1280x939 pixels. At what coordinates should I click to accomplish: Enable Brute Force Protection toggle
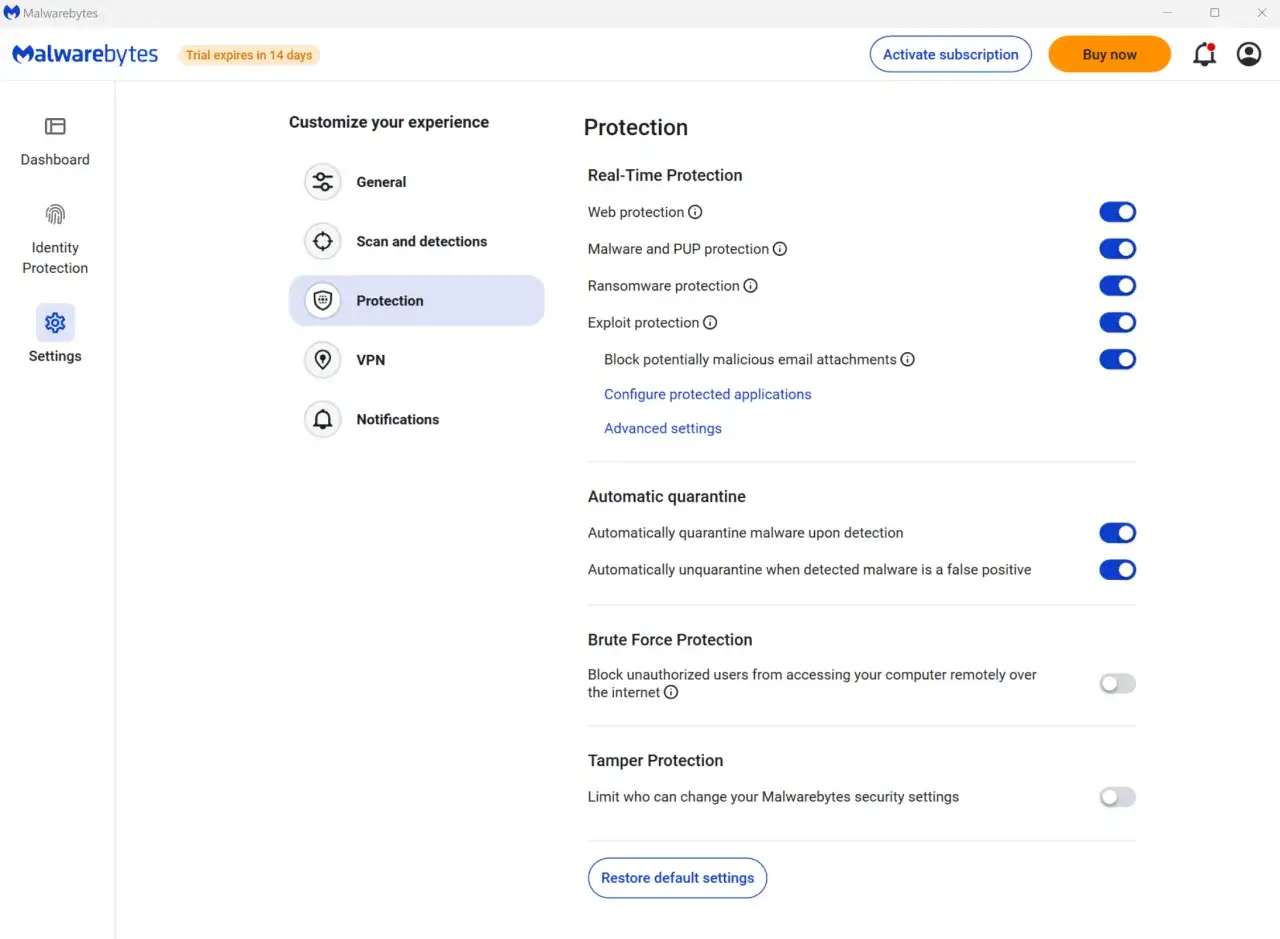pos(1117,684)
